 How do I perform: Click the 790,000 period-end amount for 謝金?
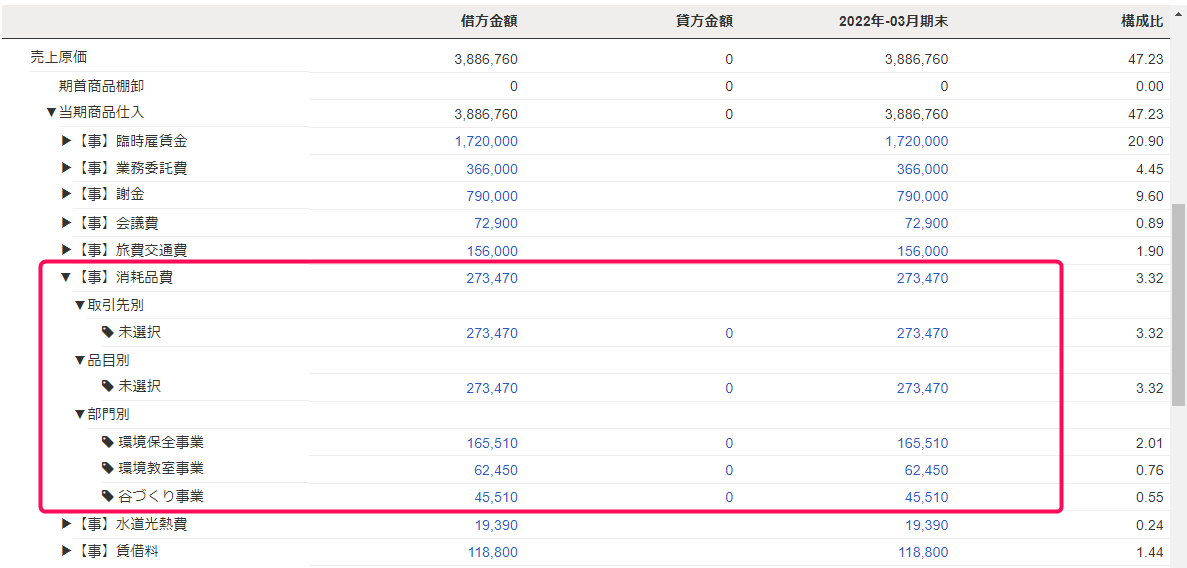pos(922,196)
